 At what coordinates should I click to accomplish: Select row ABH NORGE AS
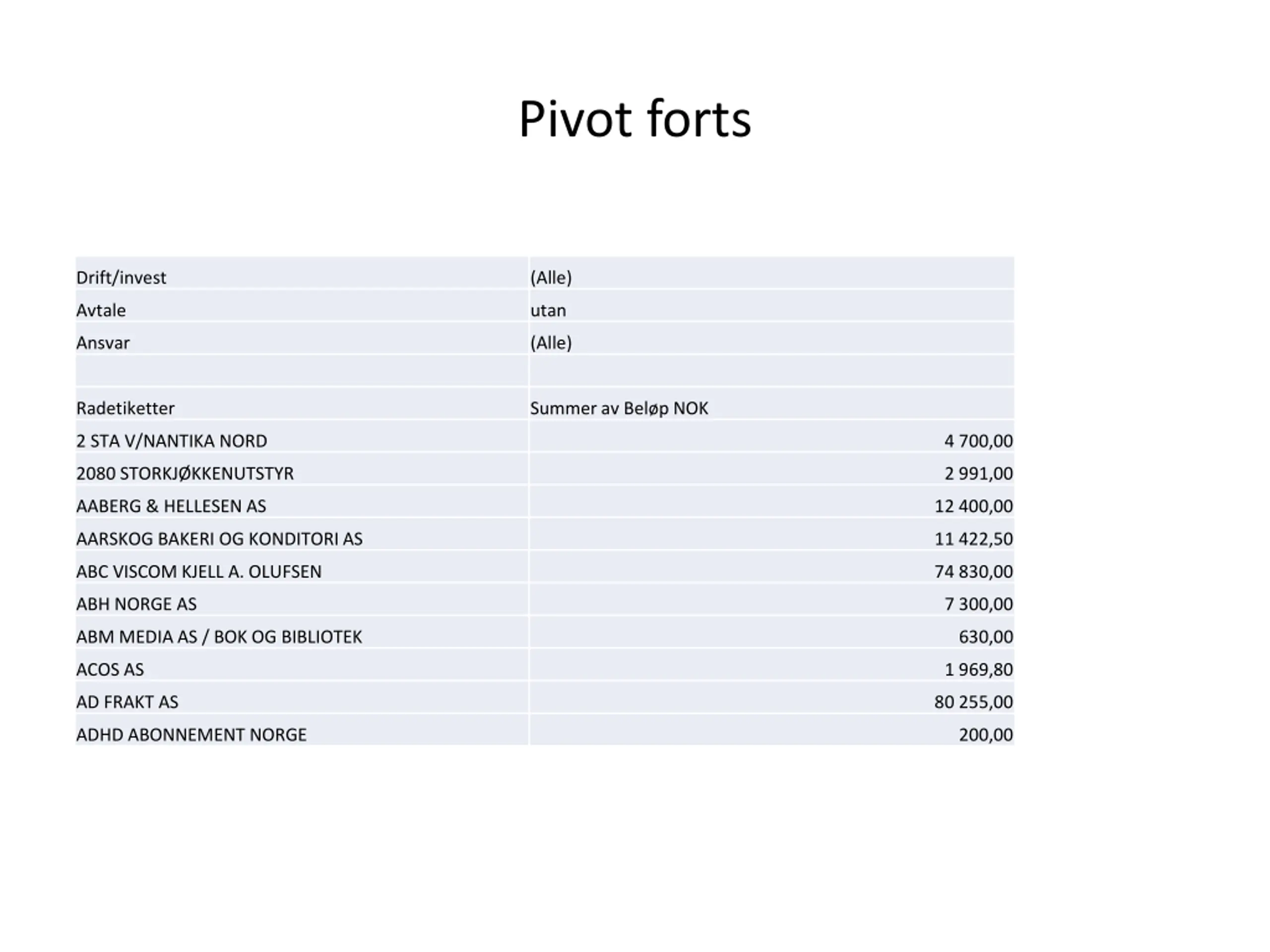coord(545,604)
